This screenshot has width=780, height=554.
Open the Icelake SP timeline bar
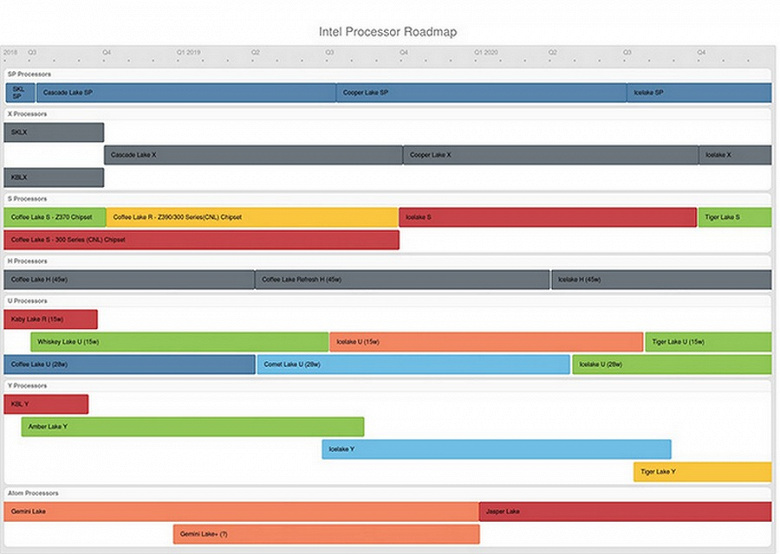[699, 93]
